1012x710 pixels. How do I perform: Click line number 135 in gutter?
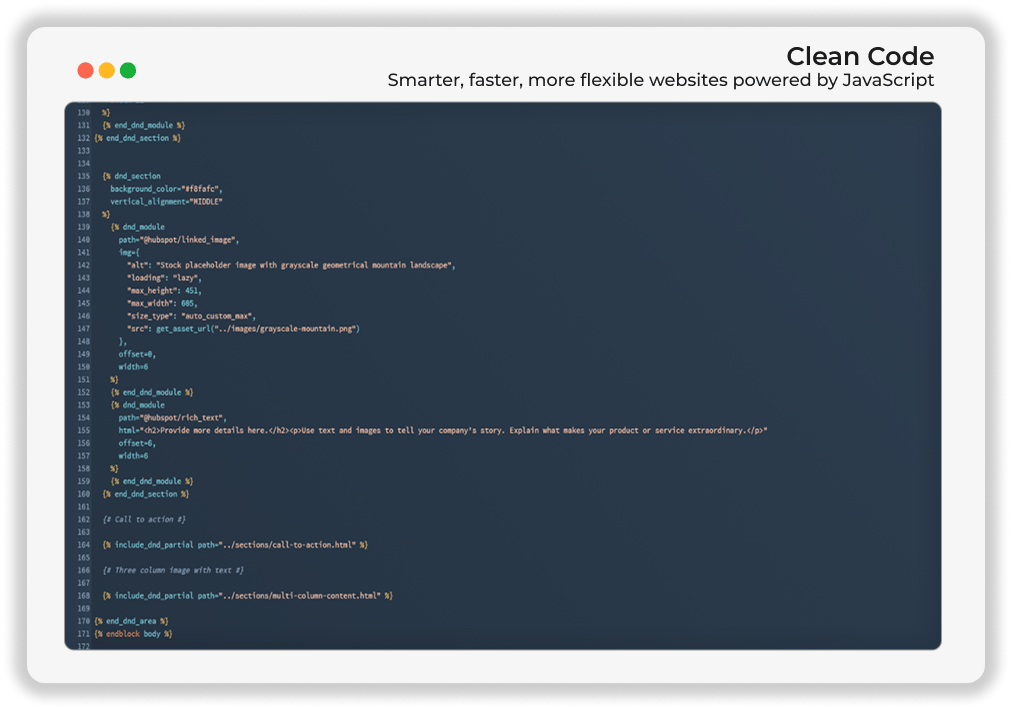pyautogui.click(x=84, y=176)
